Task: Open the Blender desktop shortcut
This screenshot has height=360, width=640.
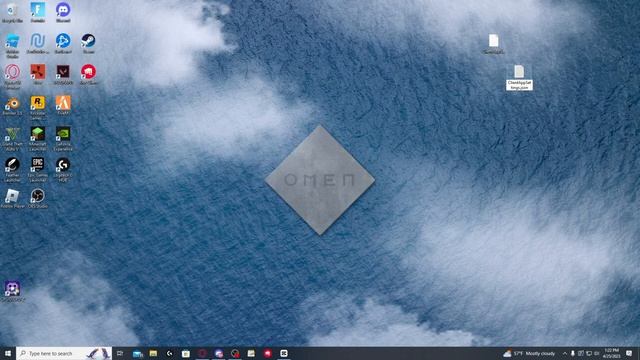Action: (12, 106)
